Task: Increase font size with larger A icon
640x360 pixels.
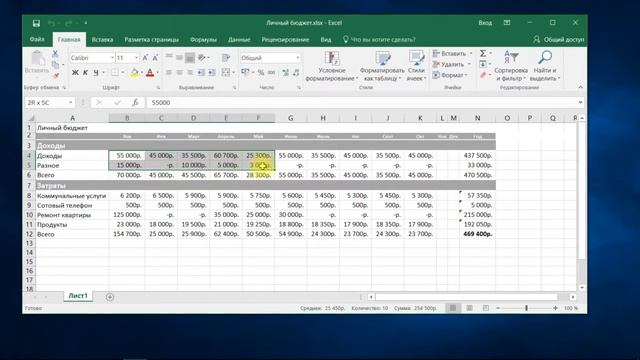Action: [145, 58]
